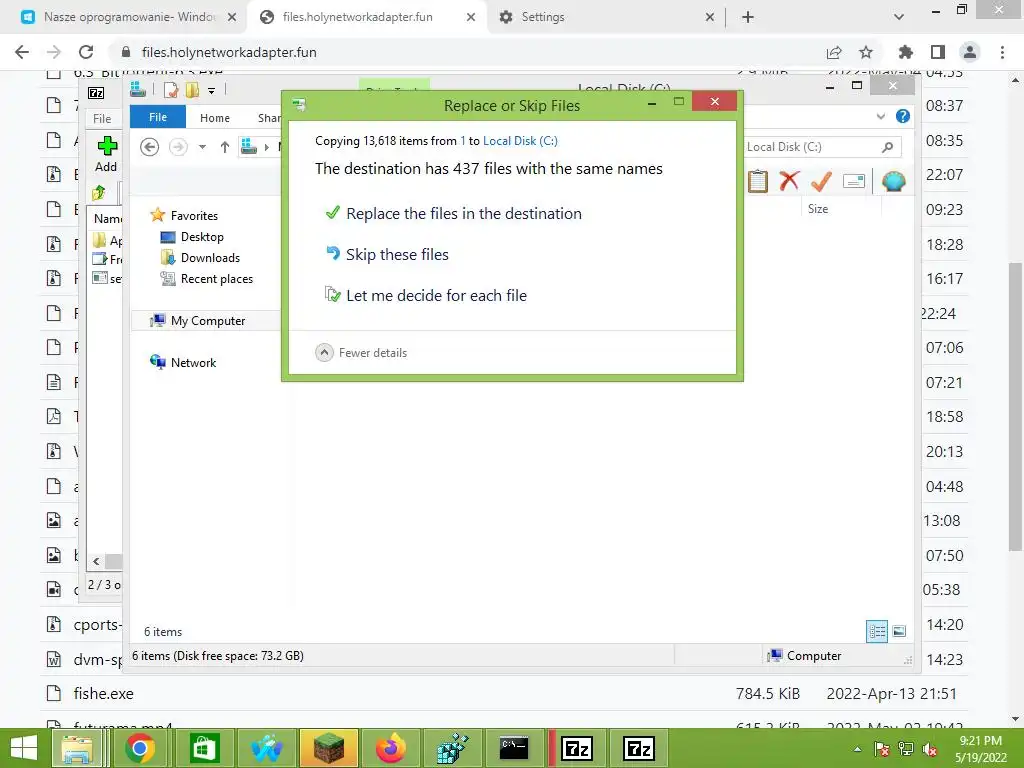Bookmark this page with star icon
Image resolution: width=1024 pixels, height=768 pixels.
[x=866, y=52]
